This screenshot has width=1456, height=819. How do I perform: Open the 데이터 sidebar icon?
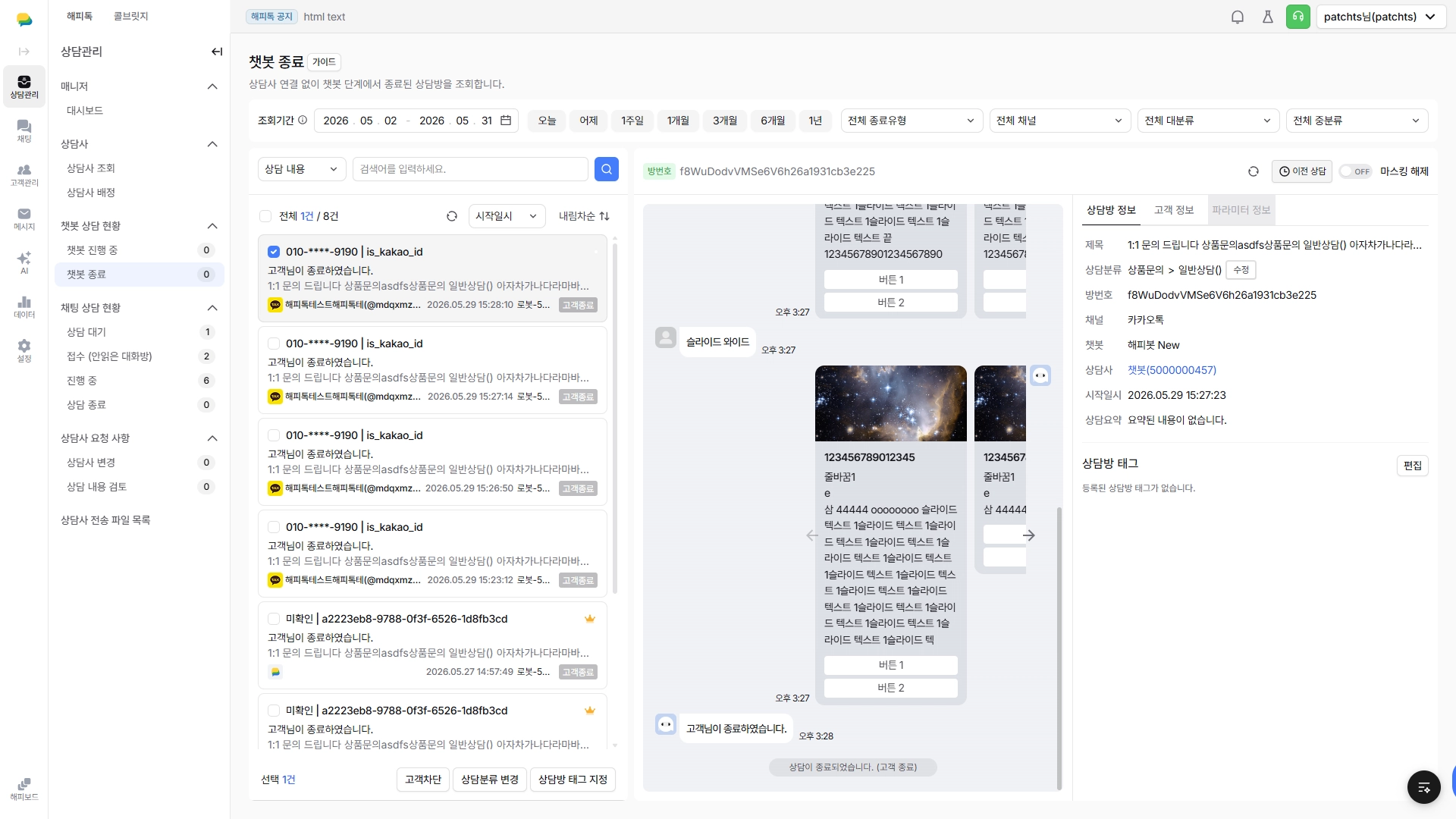(x=24, y=307)
